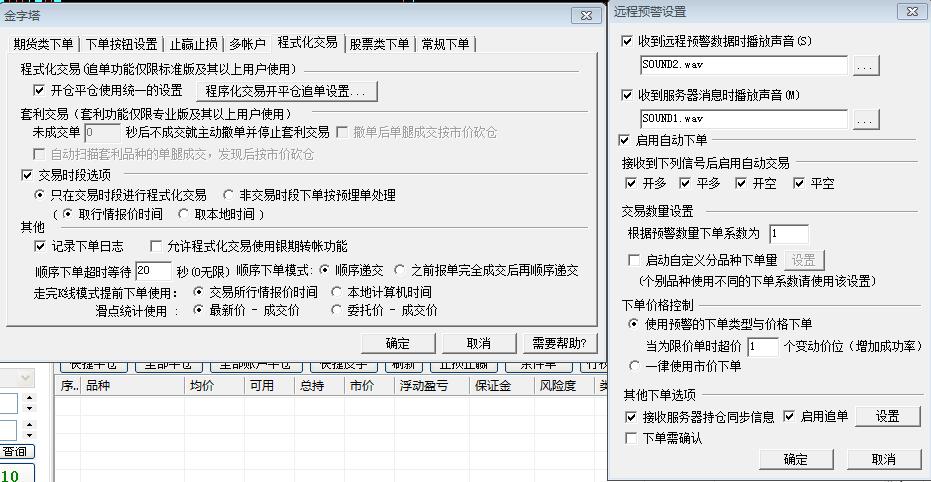This screenshot has height=482, width=931.
Task: Uncheck the 交易时段选项 checkbox
Action: (28, 175)
